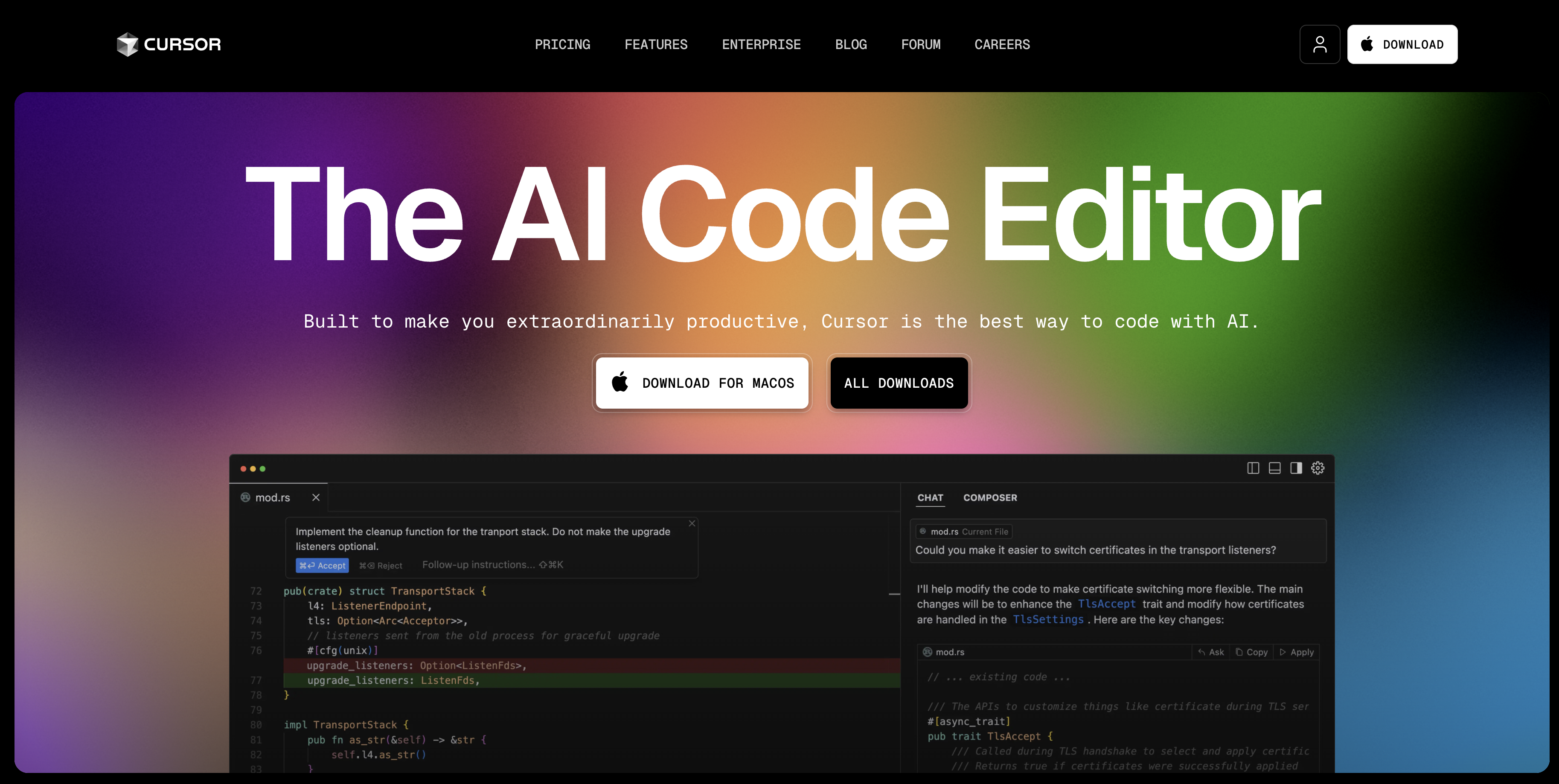This screenshot has width=1559, height=784.
Task: Click Apply in the code block header
Action: [x=1296, y=652]
